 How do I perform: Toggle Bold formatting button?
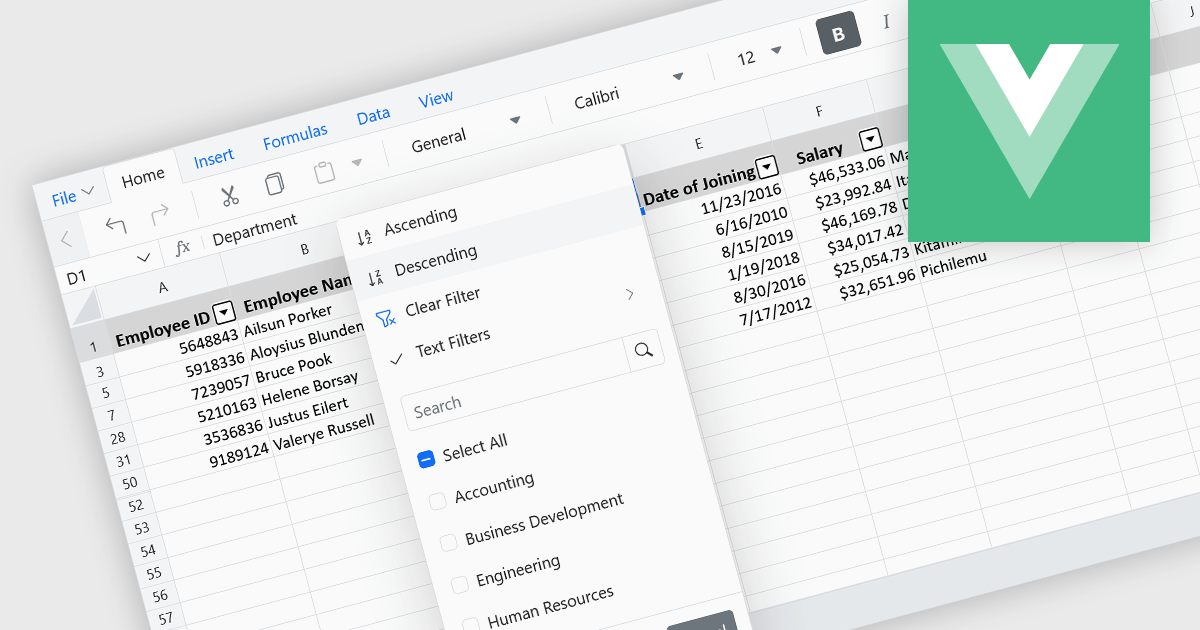[x=838, y=35]
